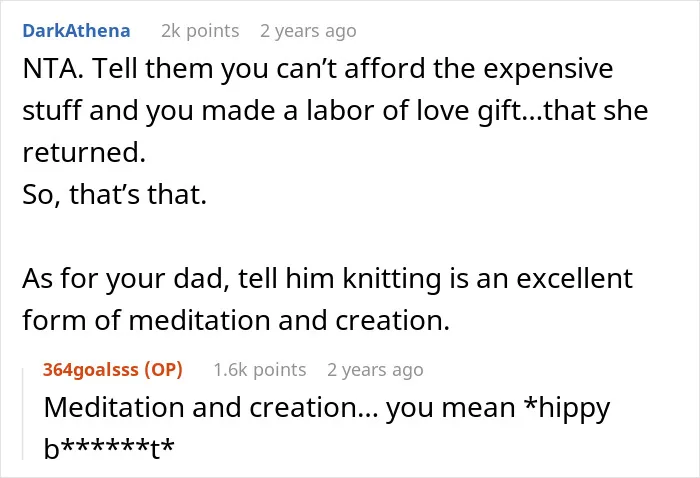Click the phrase 'labor of love gift'
The width and height of the screenshot is (700, 478).
tap(417, 111)
